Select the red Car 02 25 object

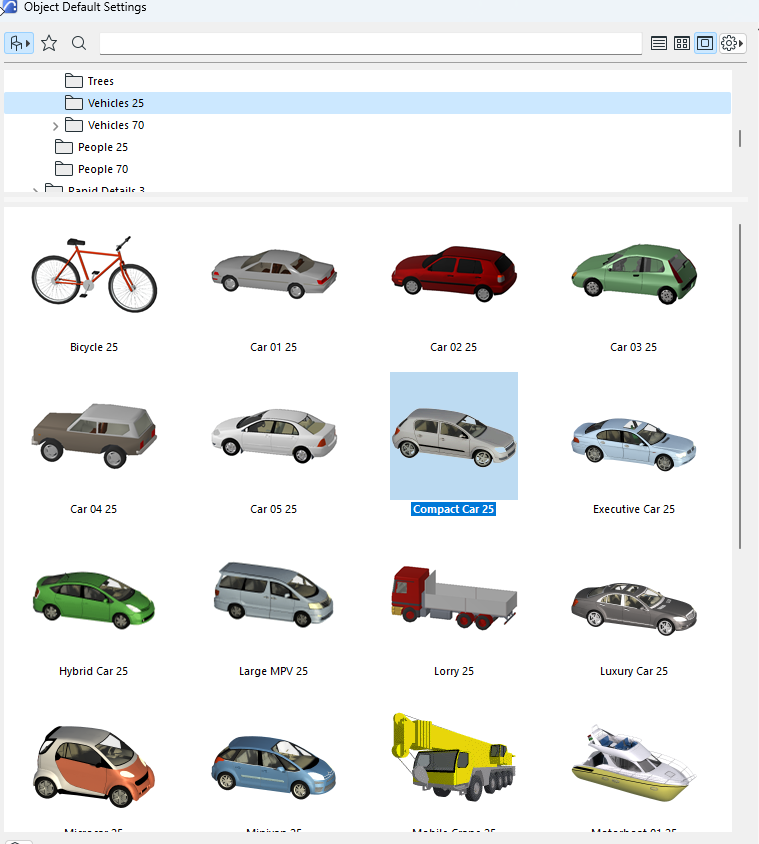tap(454, 274)
